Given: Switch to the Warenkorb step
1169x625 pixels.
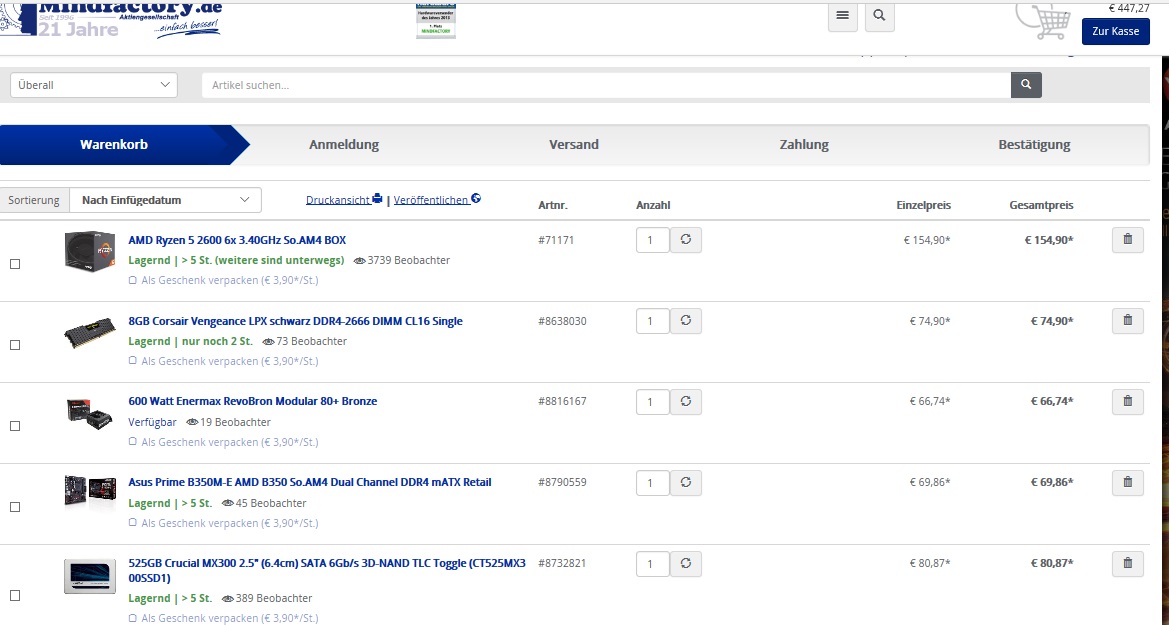Looking at the screenshot, I should [114, 145].
